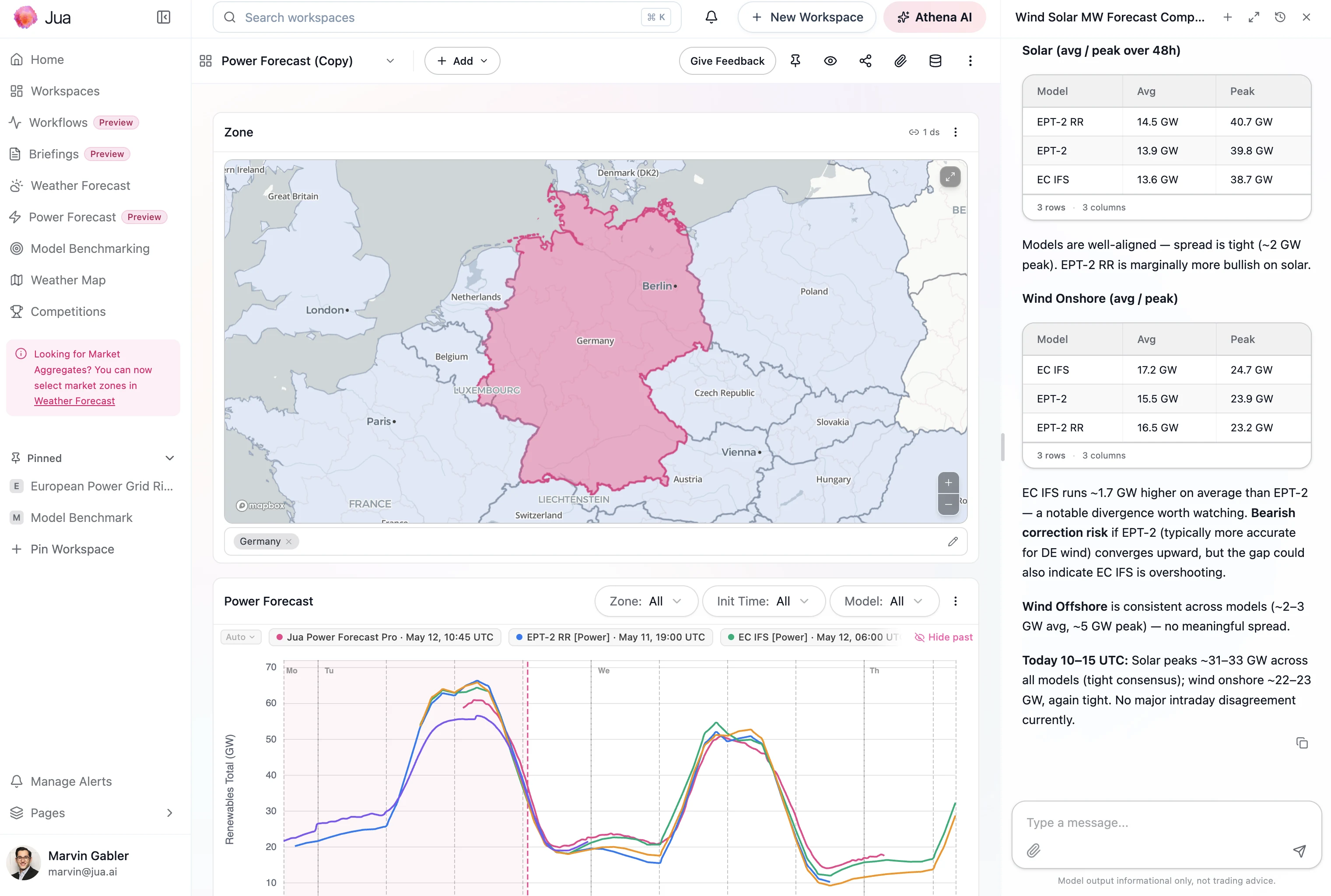Open the Init Time: All filter
Screen dimensions: 1331x896
pos(764,601)
